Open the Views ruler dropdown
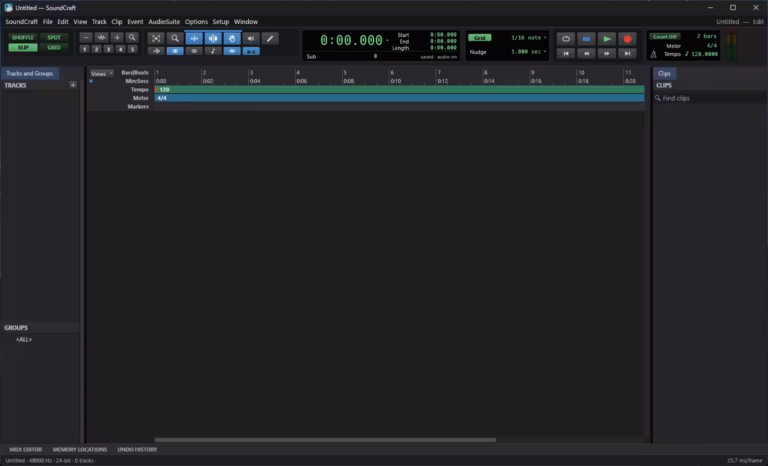 [x=101, y=74]
